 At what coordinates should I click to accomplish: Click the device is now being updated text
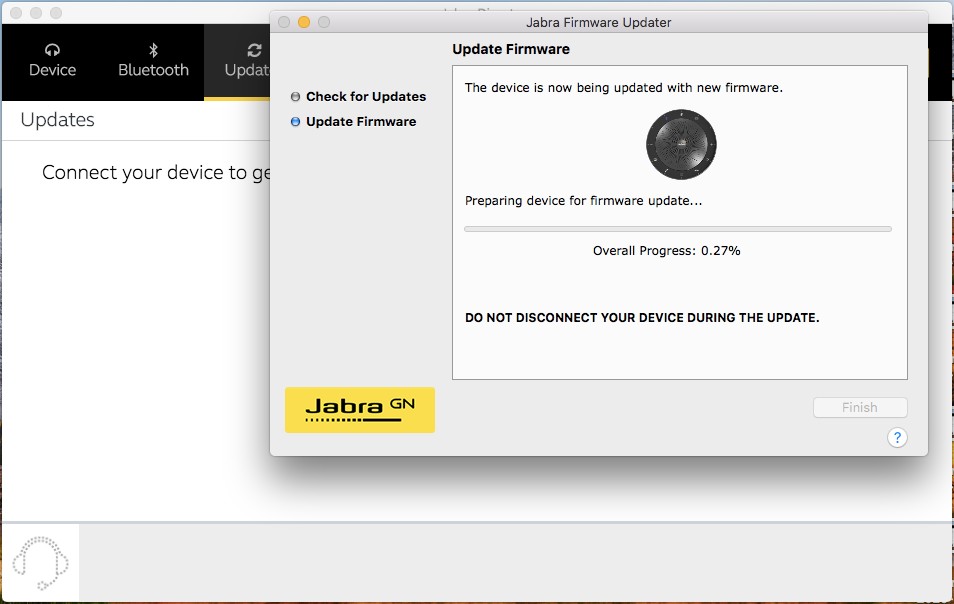click(624, 88)
